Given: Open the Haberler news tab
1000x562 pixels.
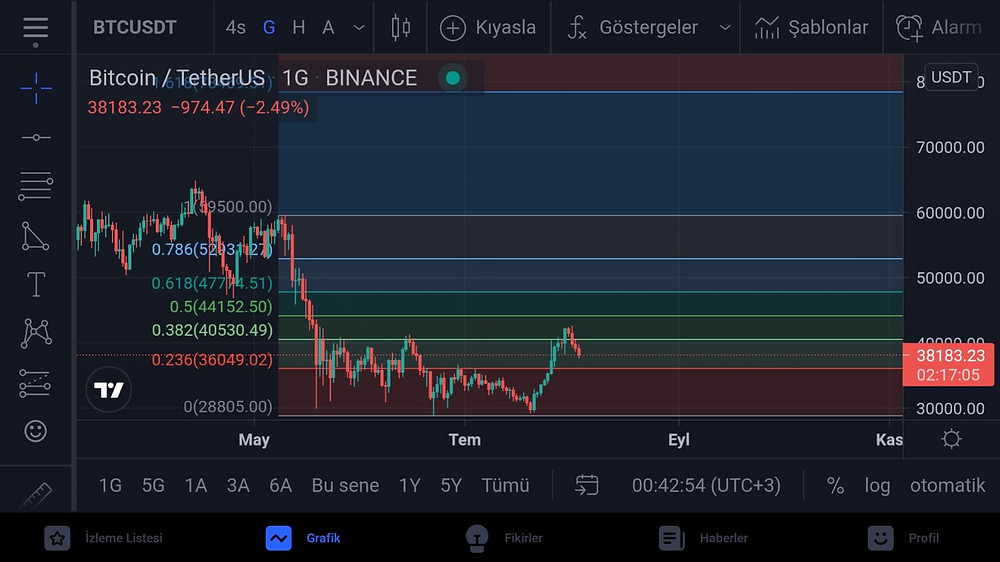Looking at the screenshot, I should 703,538.
